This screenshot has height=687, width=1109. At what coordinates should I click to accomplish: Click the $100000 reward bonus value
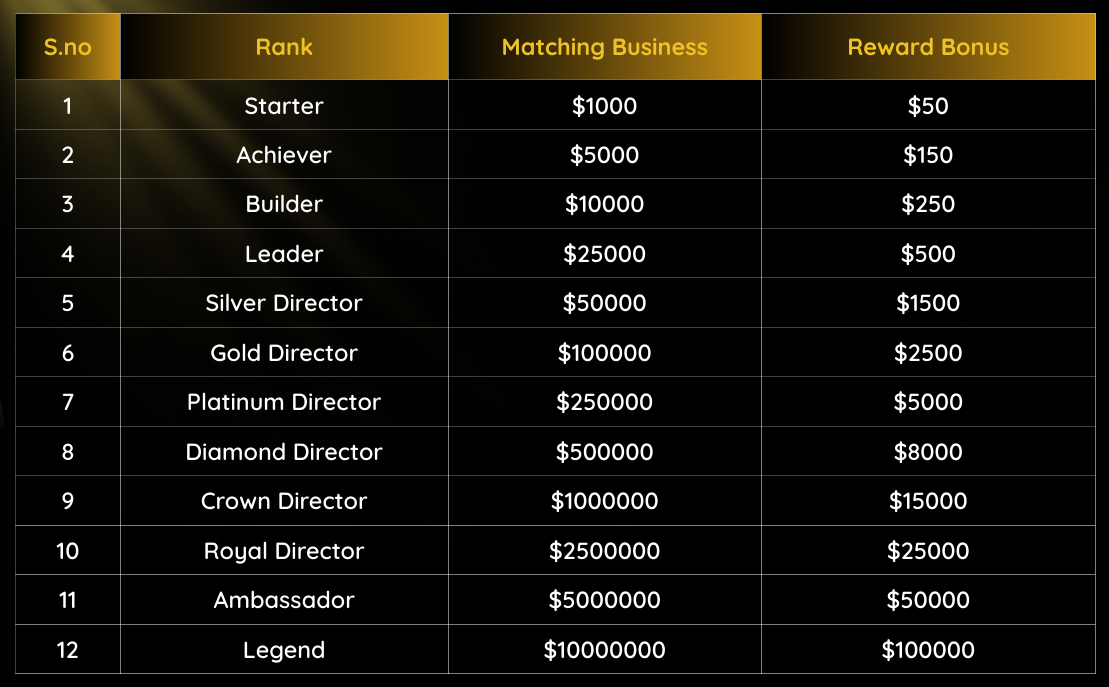(928, 650)
